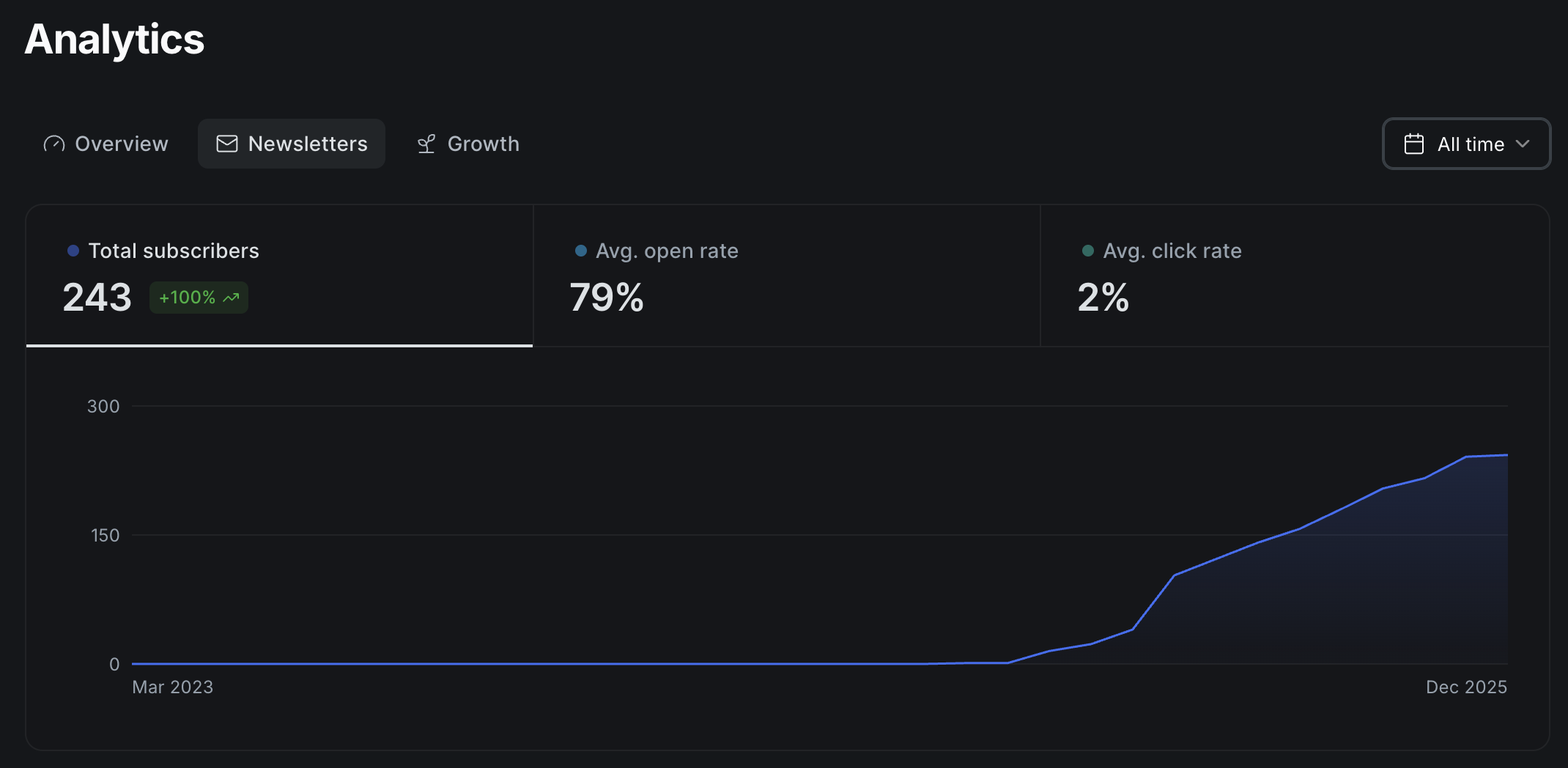This screenshot has height=768, width=1568.
Task: Click the upward trend arrow icon
Action: [x=232, y=298]
